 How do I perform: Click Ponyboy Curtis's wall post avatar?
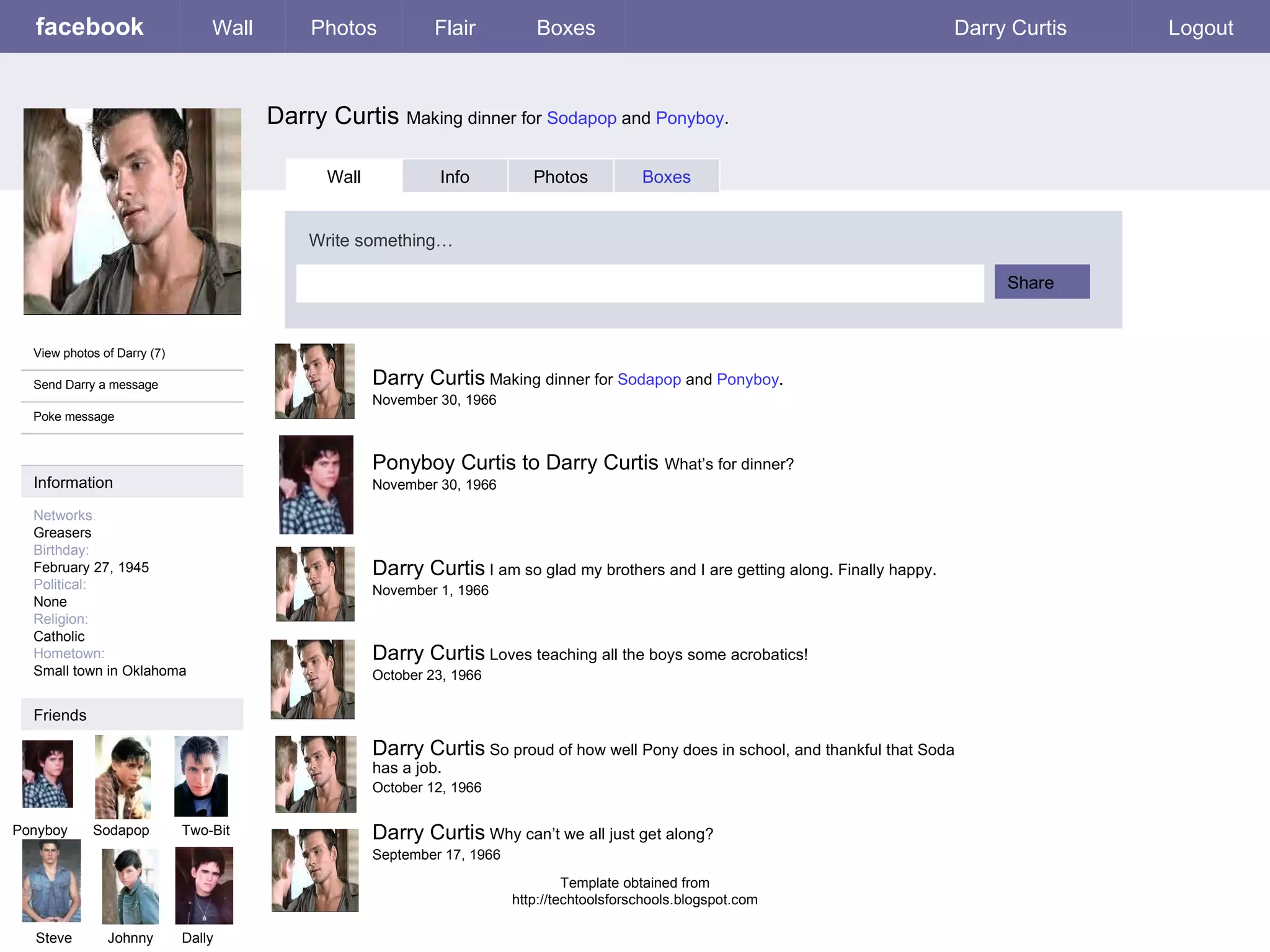[316, 485]
